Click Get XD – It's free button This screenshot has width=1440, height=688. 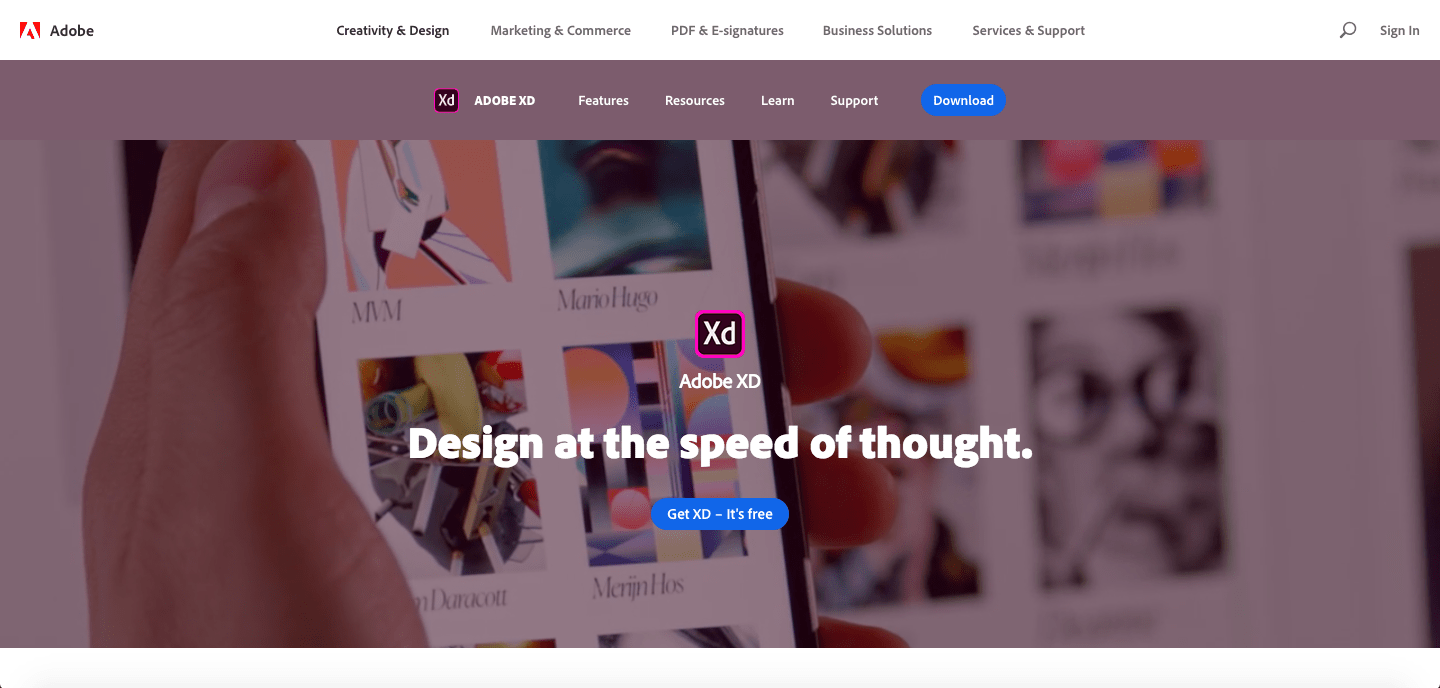720,514
